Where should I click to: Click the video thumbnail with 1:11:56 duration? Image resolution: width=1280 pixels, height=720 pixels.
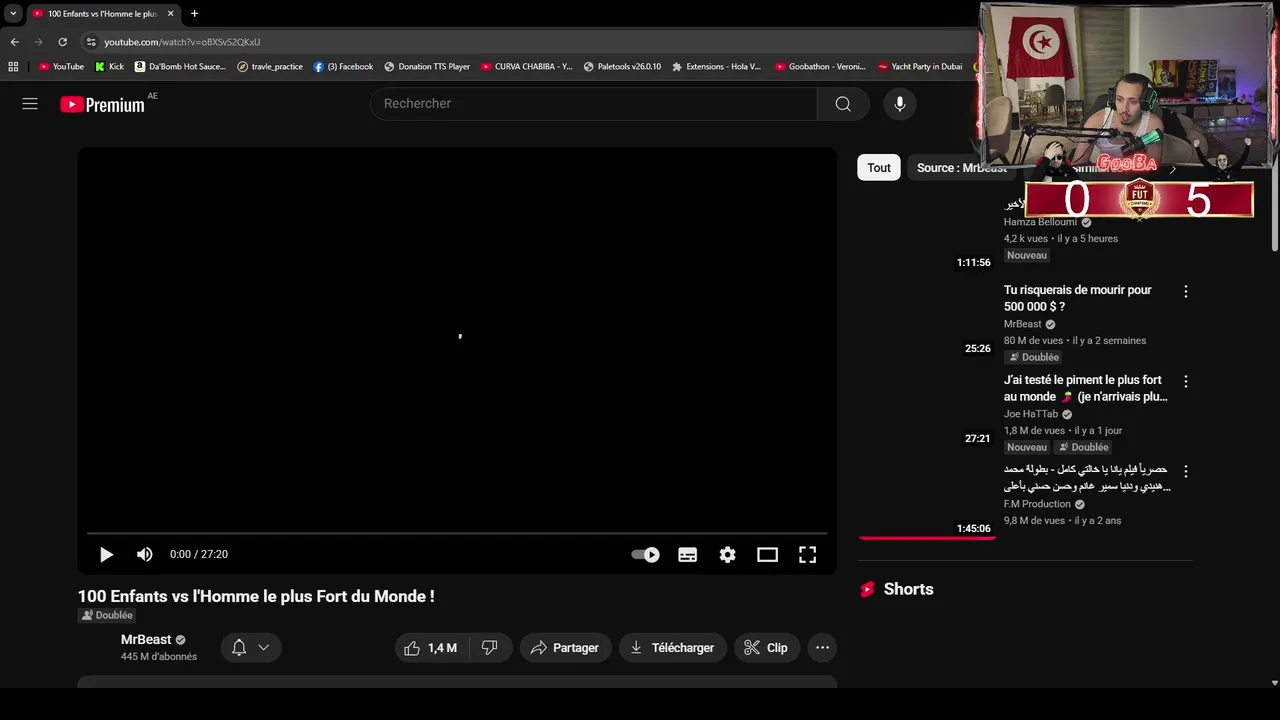pyautogui.click(x=926, y=233)
